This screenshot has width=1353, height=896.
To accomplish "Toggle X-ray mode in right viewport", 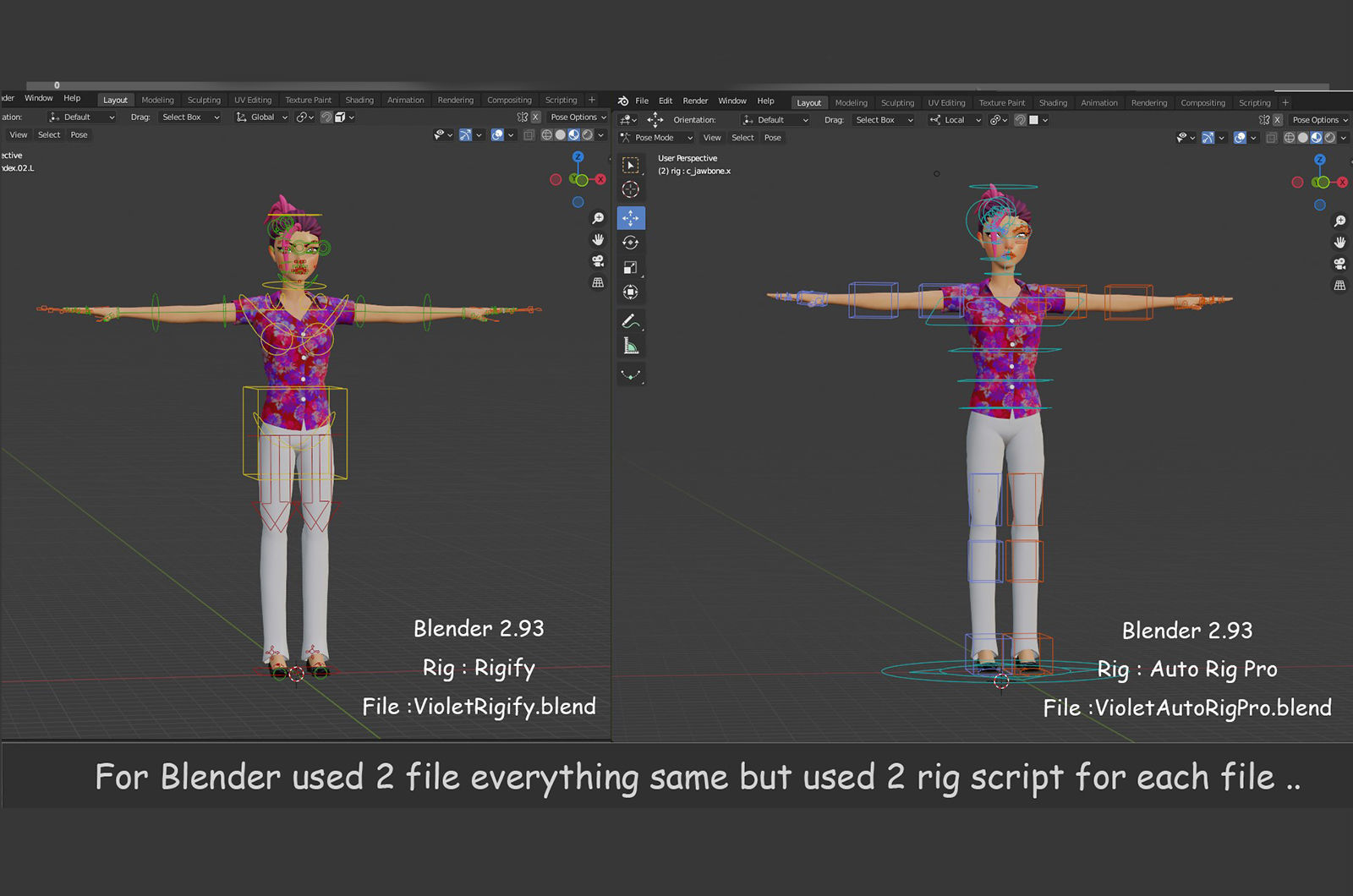I will pyautogui.click(x=1271, y=138).
